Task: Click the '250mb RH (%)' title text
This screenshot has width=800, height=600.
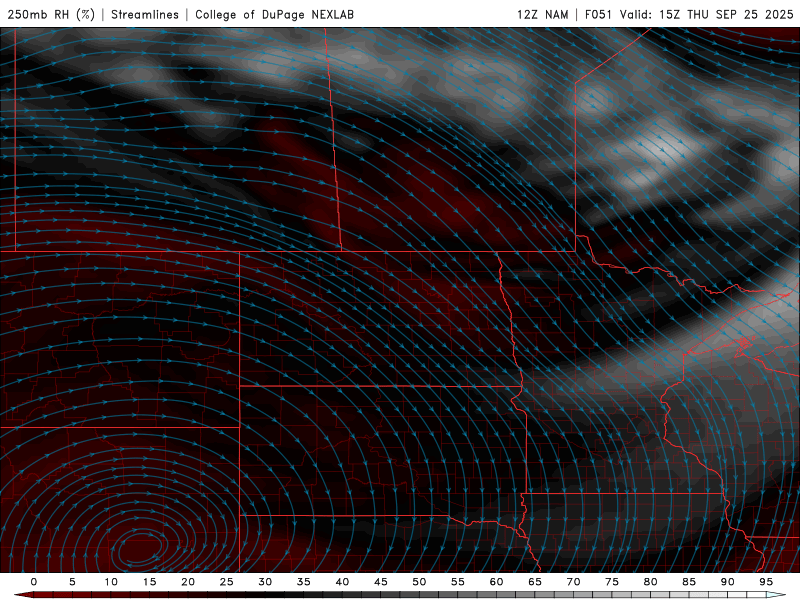Action: pyautogui.click(x=51, y=14)
